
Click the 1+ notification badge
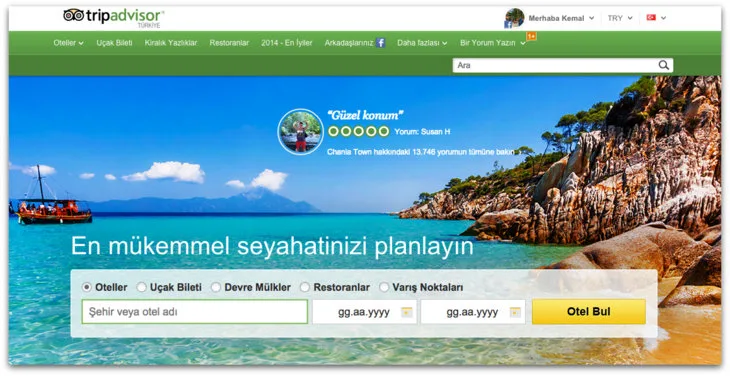tap(531, 36)
